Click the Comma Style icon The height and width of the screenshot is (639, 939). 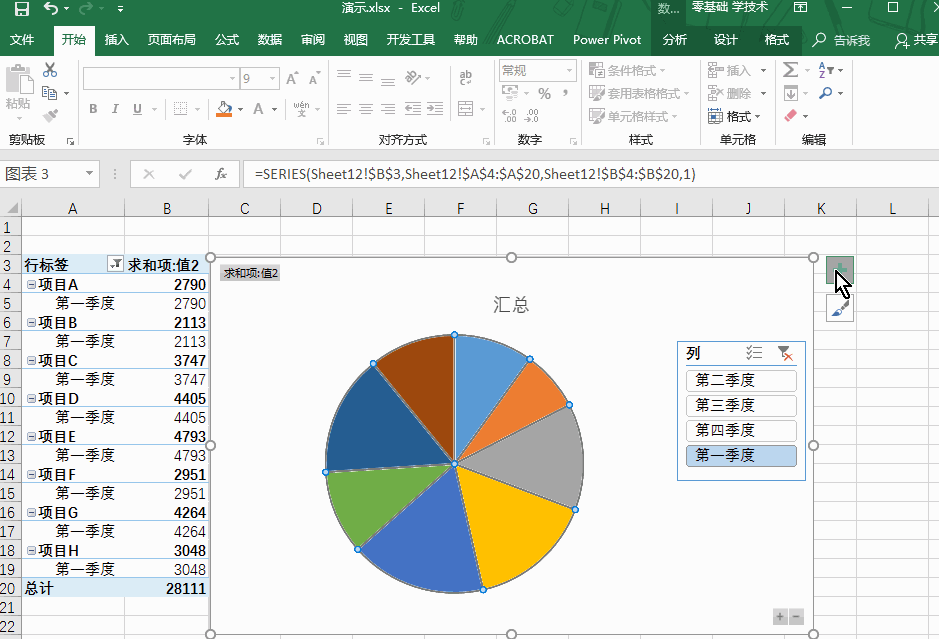pyautogui.click(x=565, y=93)
